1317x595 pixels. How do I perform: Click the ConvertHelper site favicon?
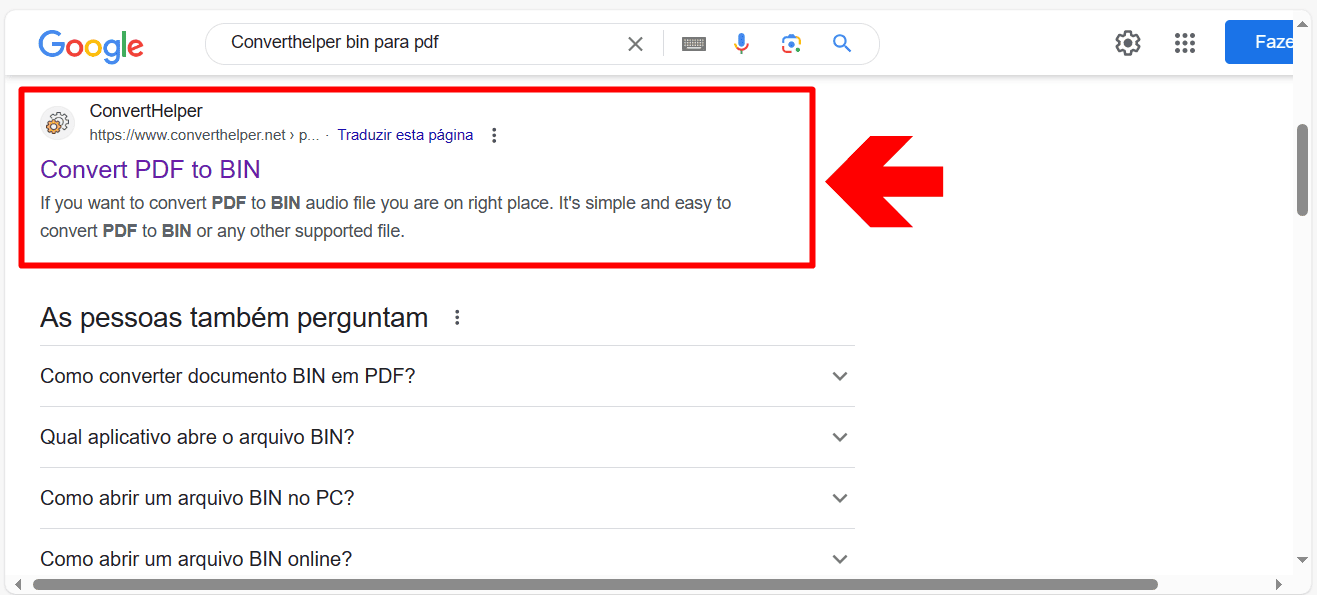coord(57,123)
